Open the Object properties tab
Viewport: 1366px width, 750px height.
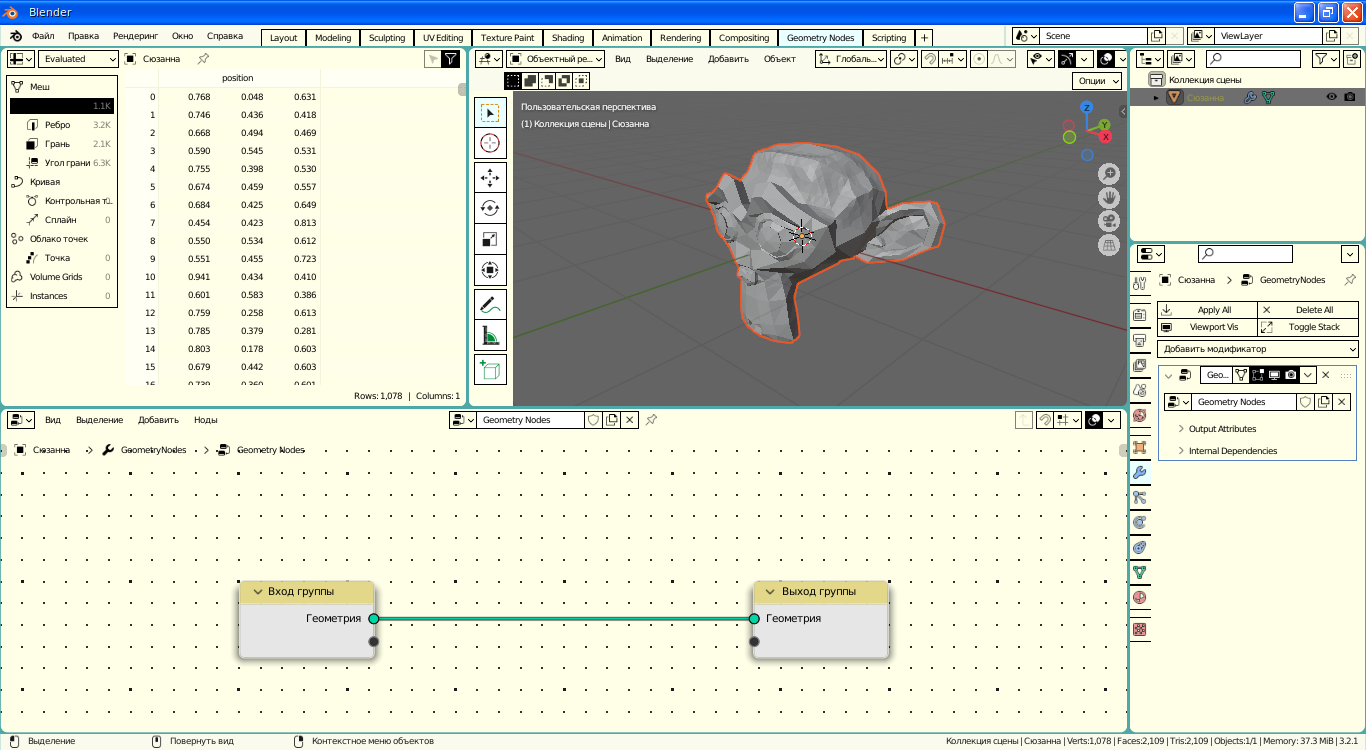coord(1140,447)
